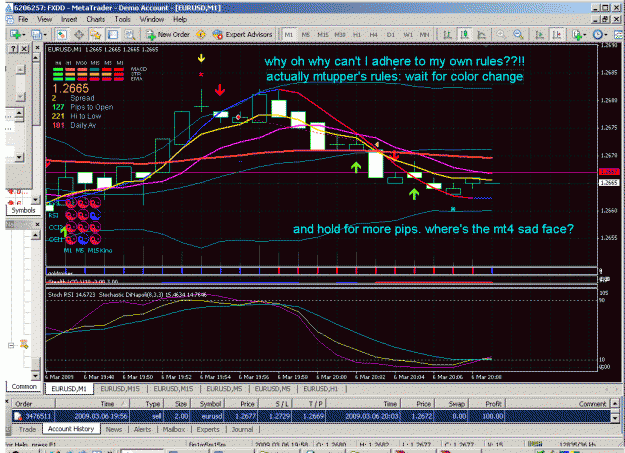Open the Indicators list icon
Image resolution: width=625 pixels, height=453 pixels.
pyautogui.click(x=576, y=35)
